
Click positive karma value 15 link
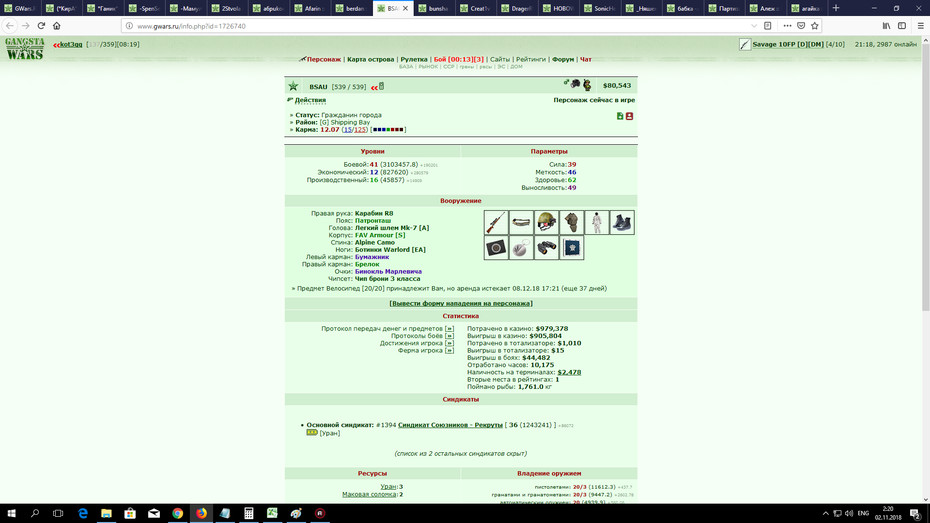(x=348, y=130)
